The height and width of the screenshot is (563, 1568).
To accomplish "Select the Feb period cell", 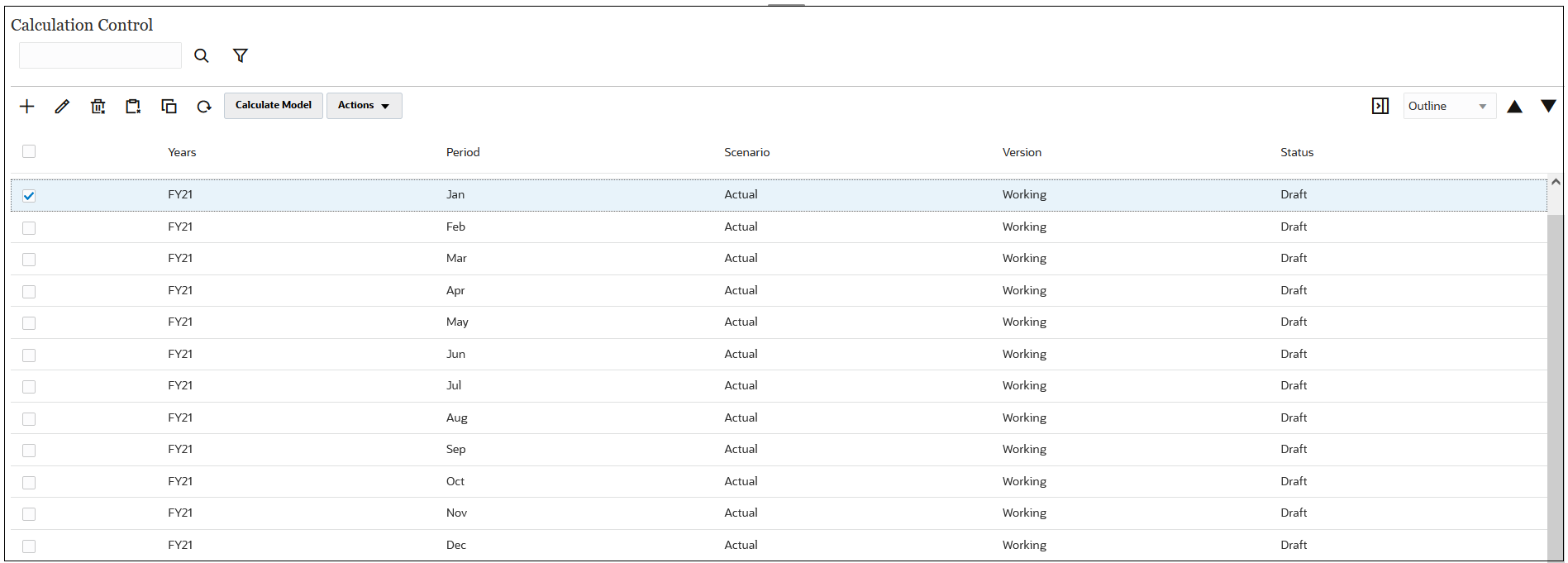I will click(x=455, y=227).
